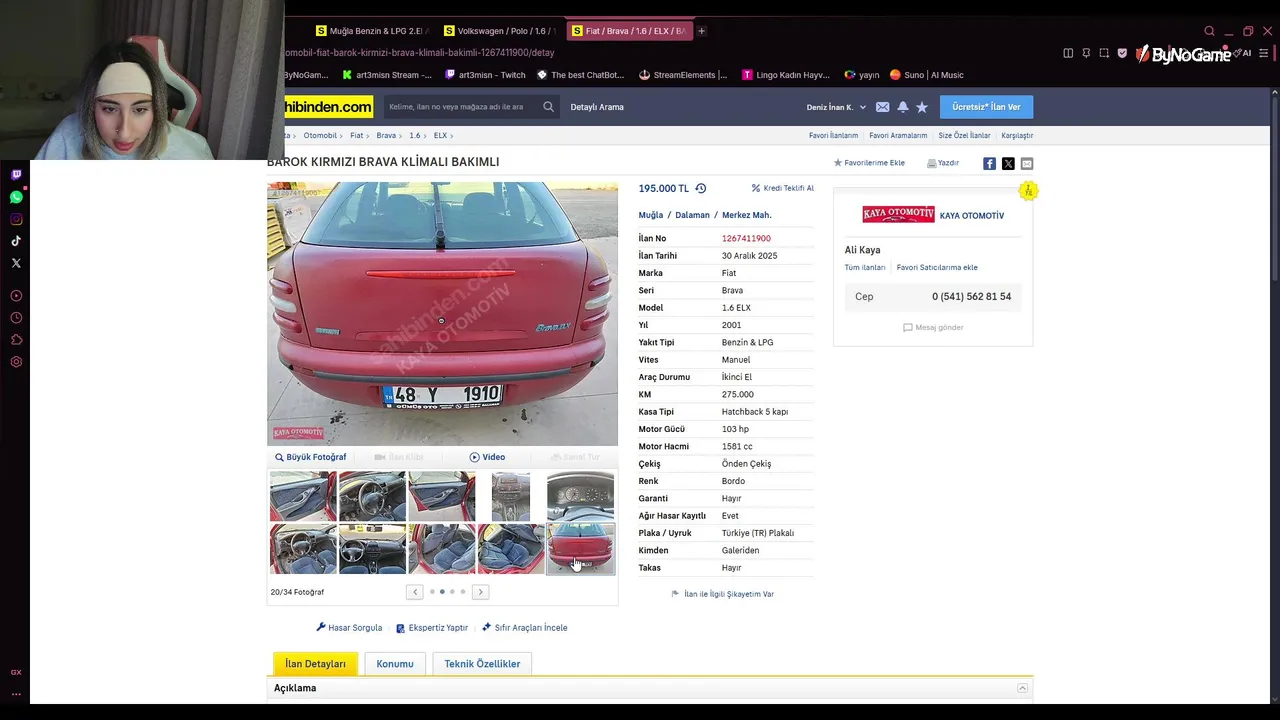The height and width of the screenshot is (720, 1280).
Task: Open the sidebar player icon
Action: (x=16, y=296)
